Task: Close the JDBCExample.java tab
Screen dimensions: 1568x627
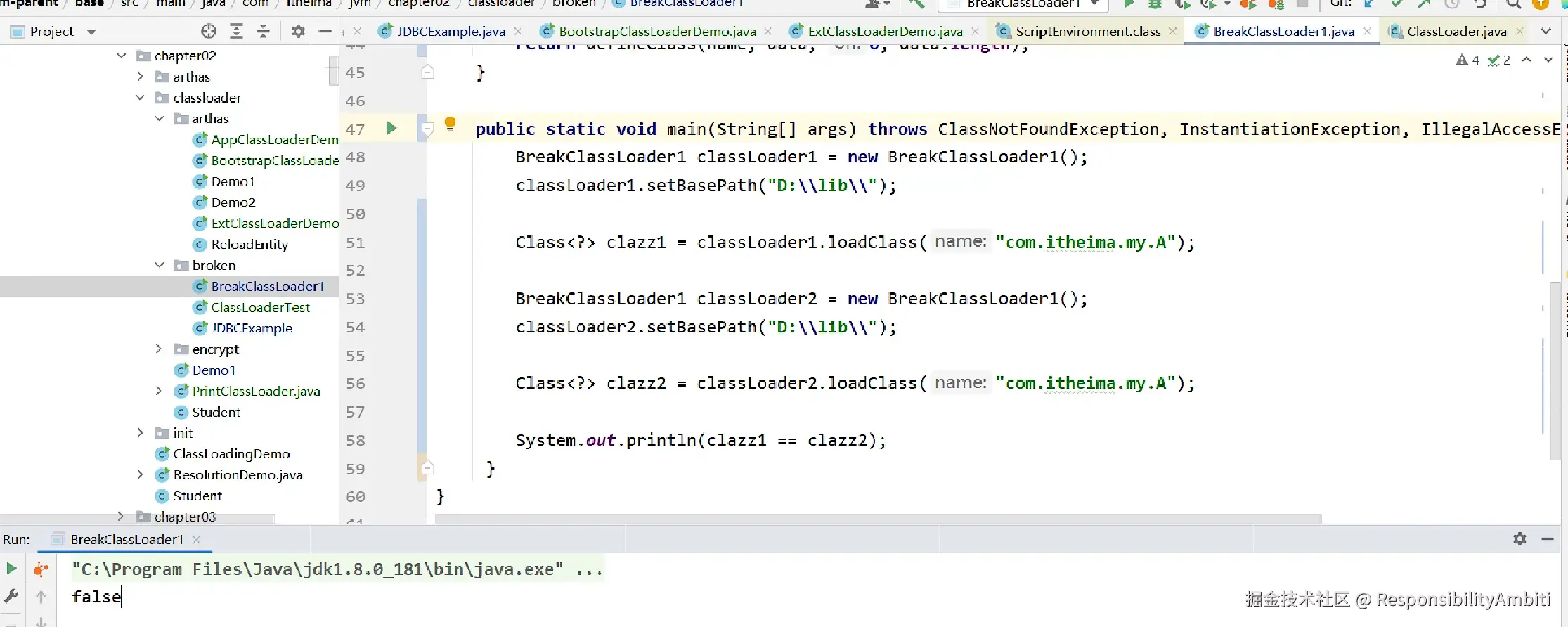Action: (x=518, y=31)
